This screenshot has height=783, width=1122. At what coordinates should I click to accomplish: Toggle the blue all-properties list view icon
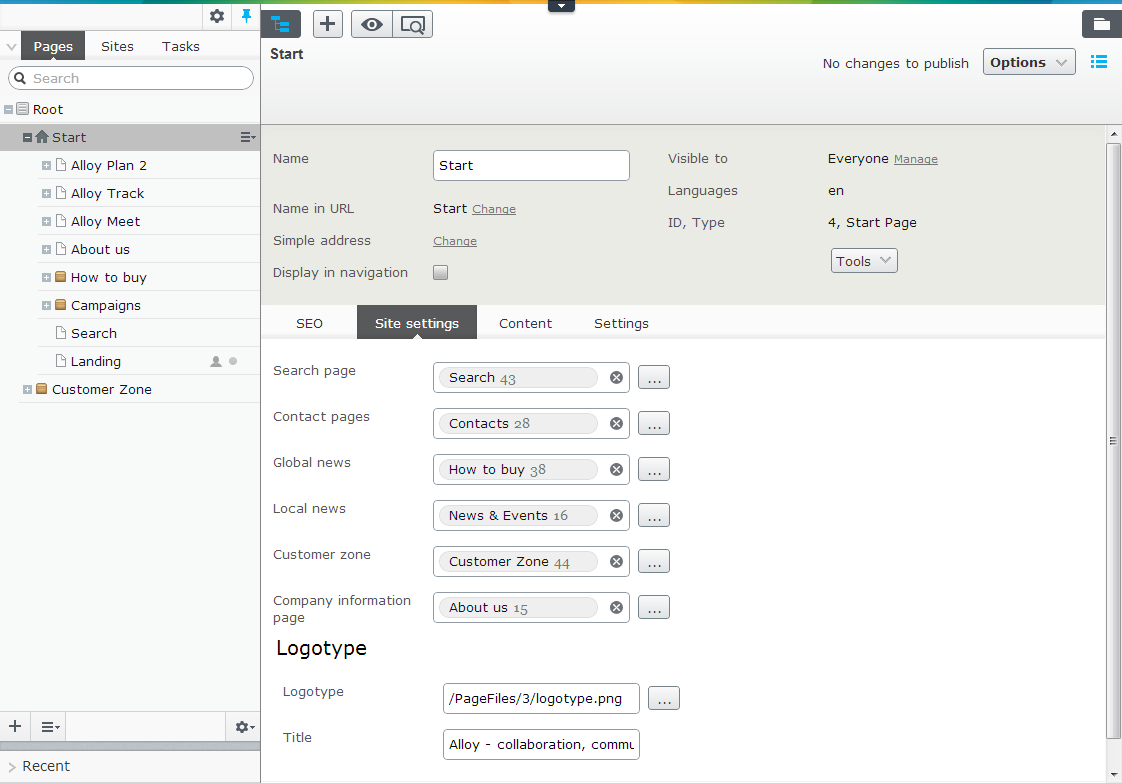pyautogui.click(x=1098, y=62)
